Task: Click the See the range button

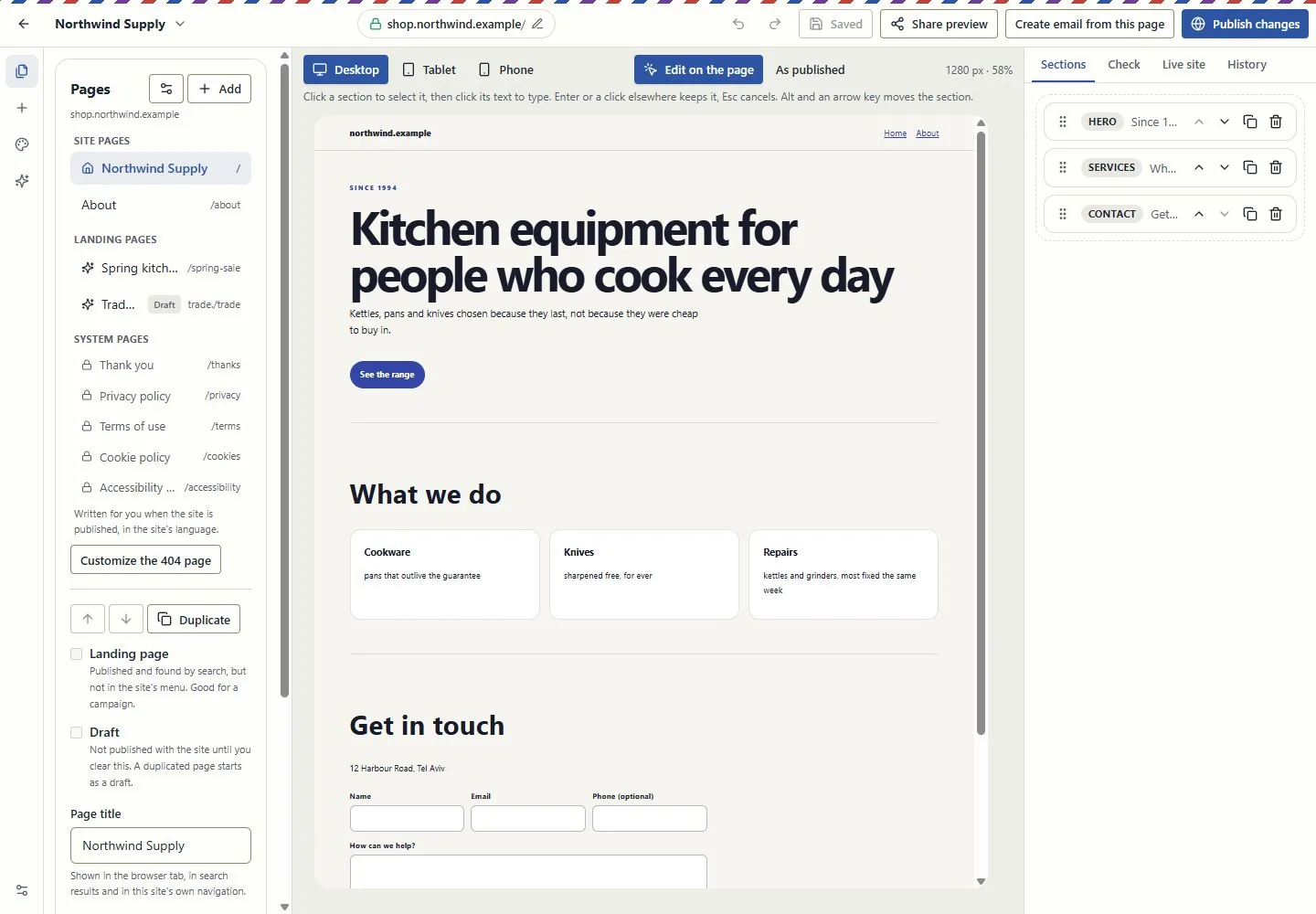Action: [387, 375]
